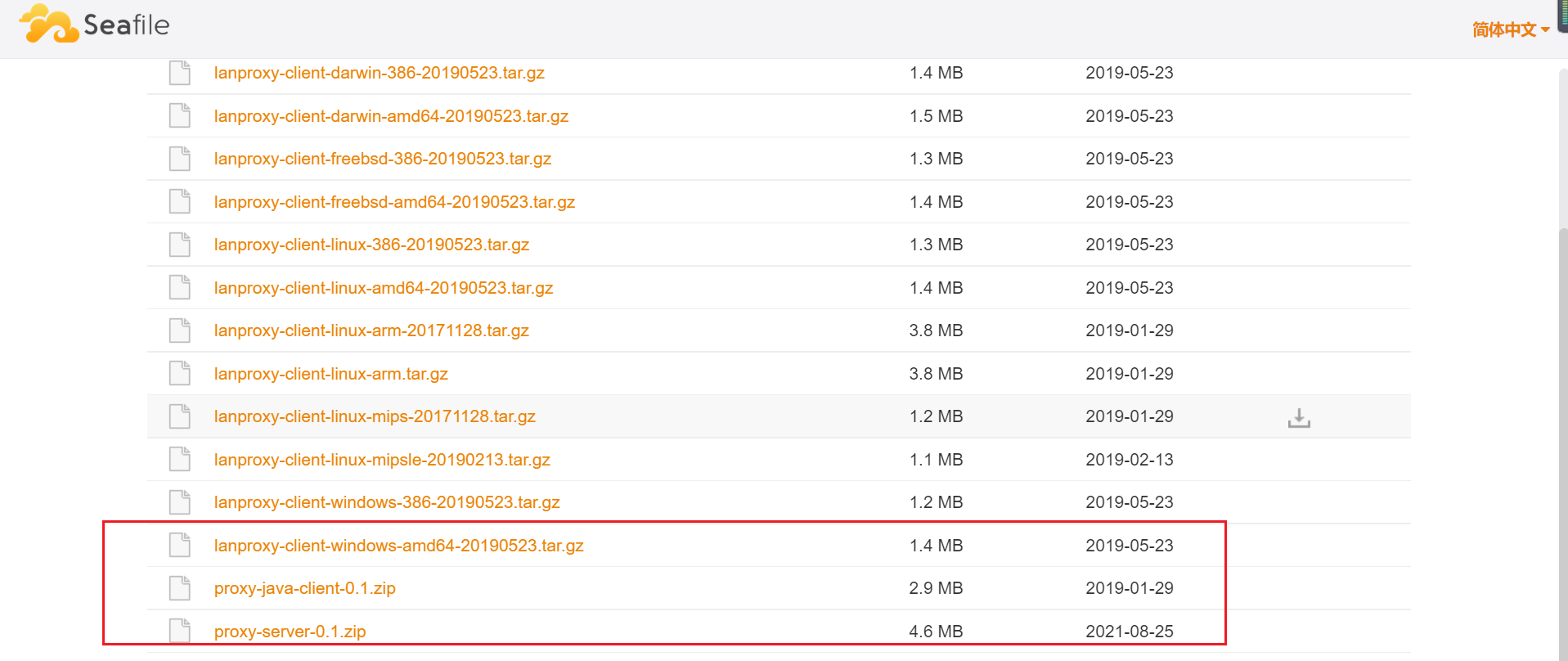Open lanproxy-client-darwin-amd64-20190523.tar.gz

(x=391, y=116)
